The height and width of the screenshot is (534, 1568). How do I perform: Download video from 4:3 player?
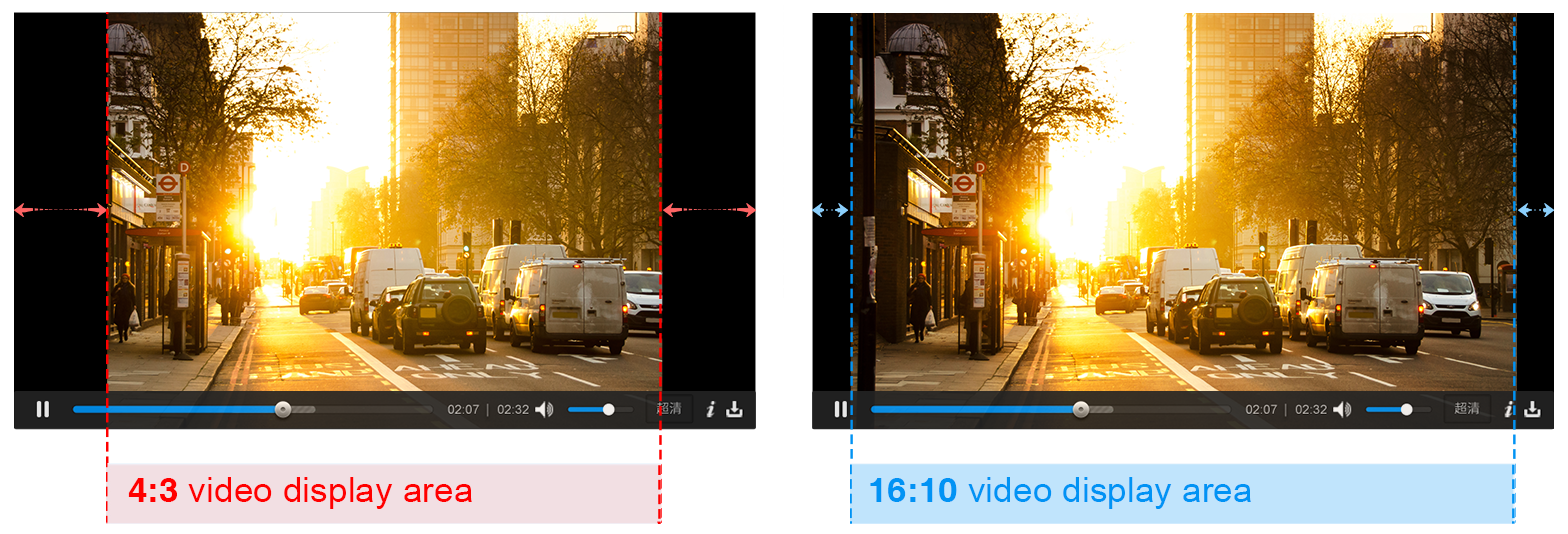734,409
